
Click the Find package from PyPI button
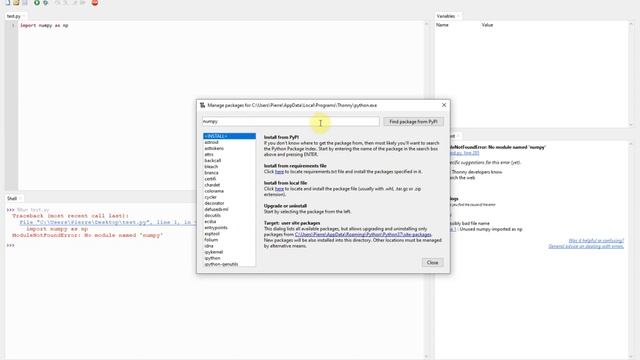413,122
